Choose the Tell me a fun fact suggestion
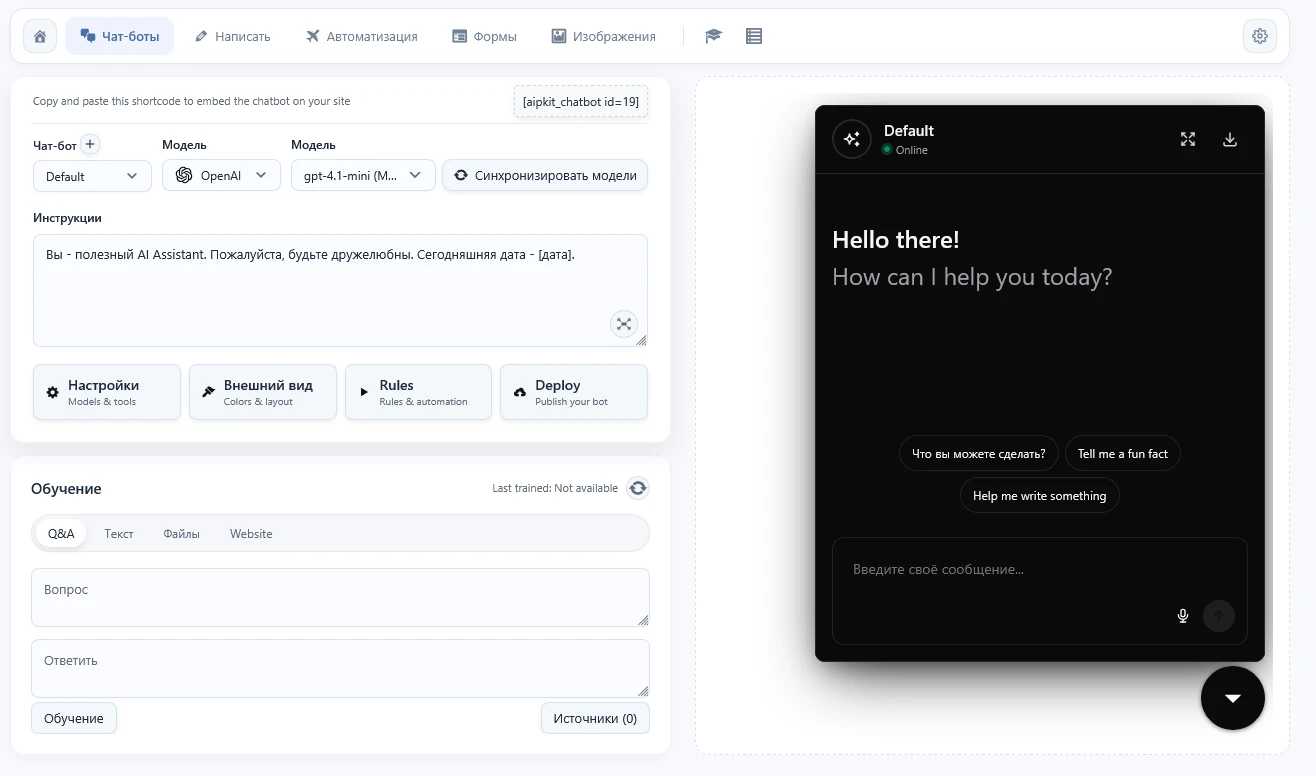 pyautogui.click(x=1123, y=454)
